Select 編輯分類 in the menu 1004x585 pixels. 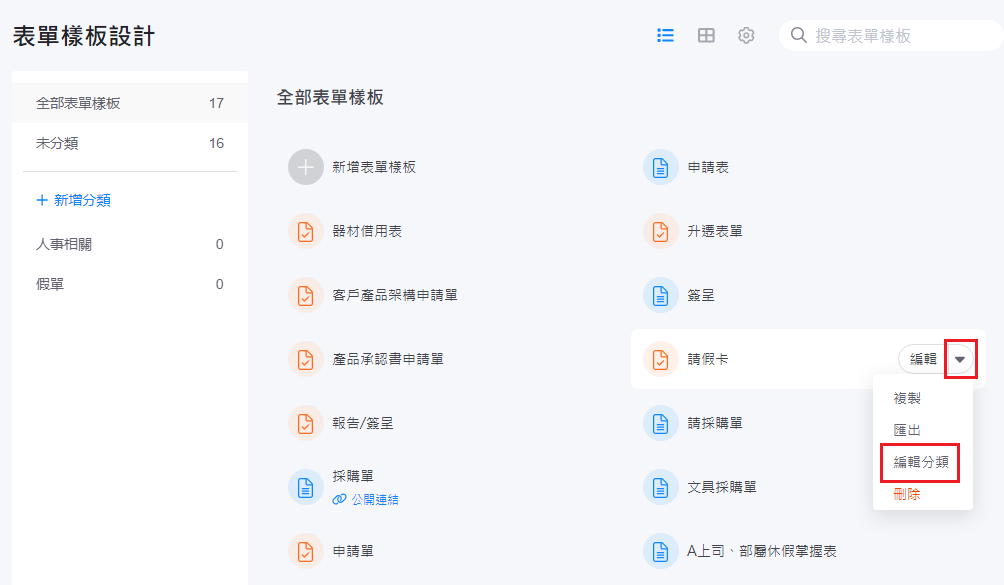click(920, 462)
